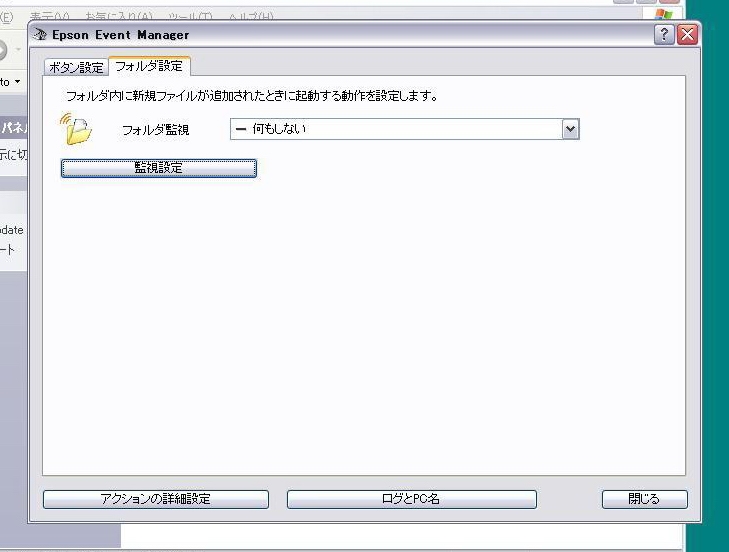Open the フォルダ監視 action dropdown
729x552 pixels.
coord(404,129)
